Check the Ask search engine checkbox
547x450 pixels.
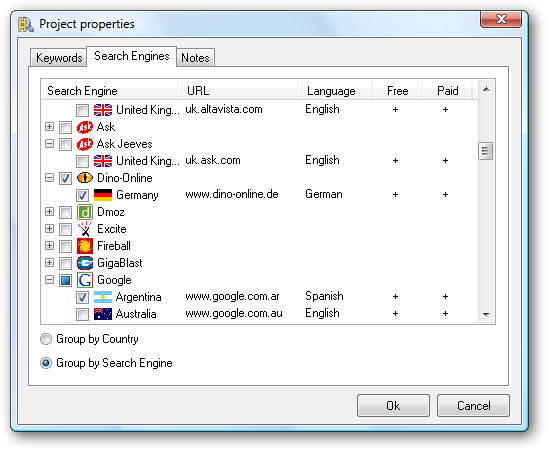click(65, 127)
